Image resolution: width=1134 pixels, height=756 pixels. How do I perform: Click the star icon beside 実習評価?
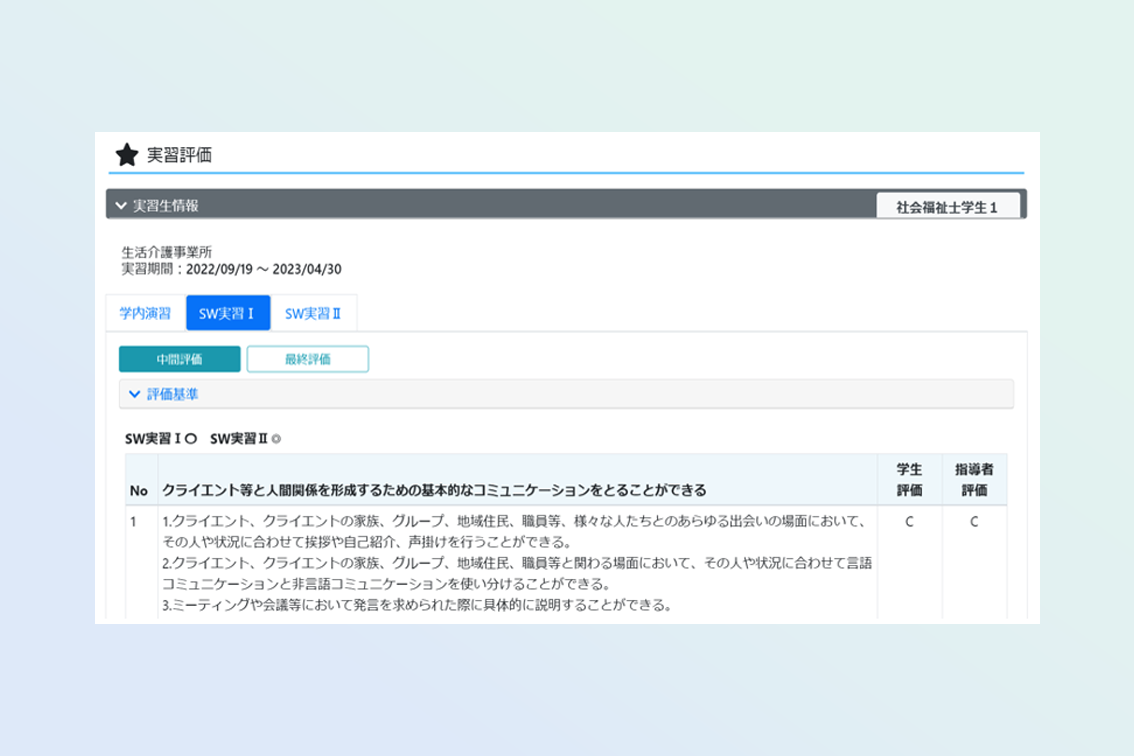(x=126, y=155)
